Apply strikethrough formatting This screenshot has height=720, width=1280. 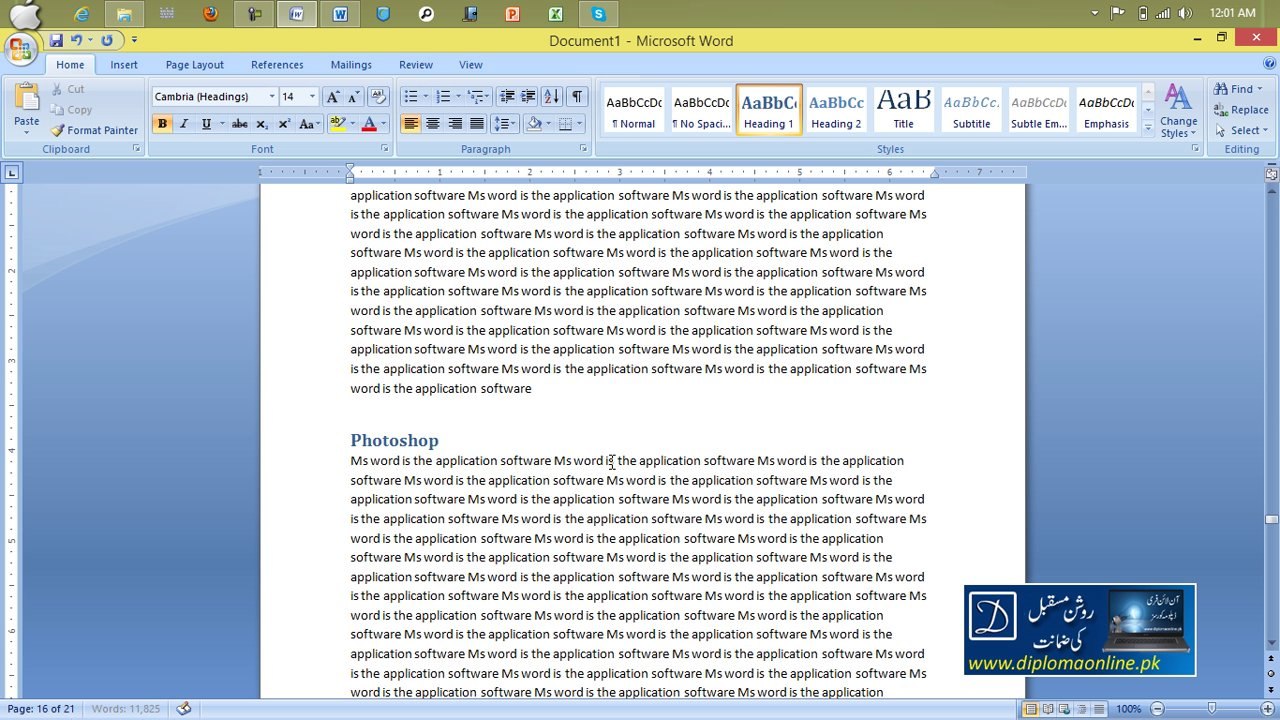coord(239,124)
